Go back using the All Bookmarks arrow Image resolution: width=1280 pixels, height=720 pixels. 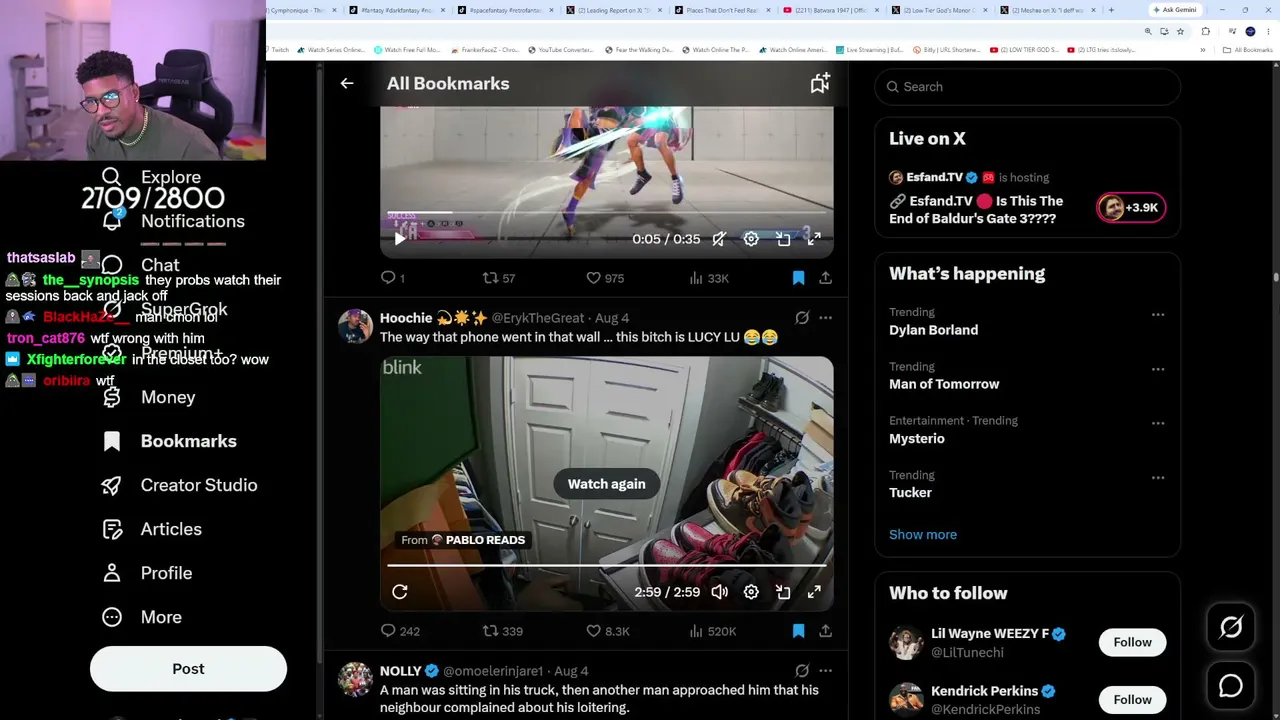tap(347, 84)
